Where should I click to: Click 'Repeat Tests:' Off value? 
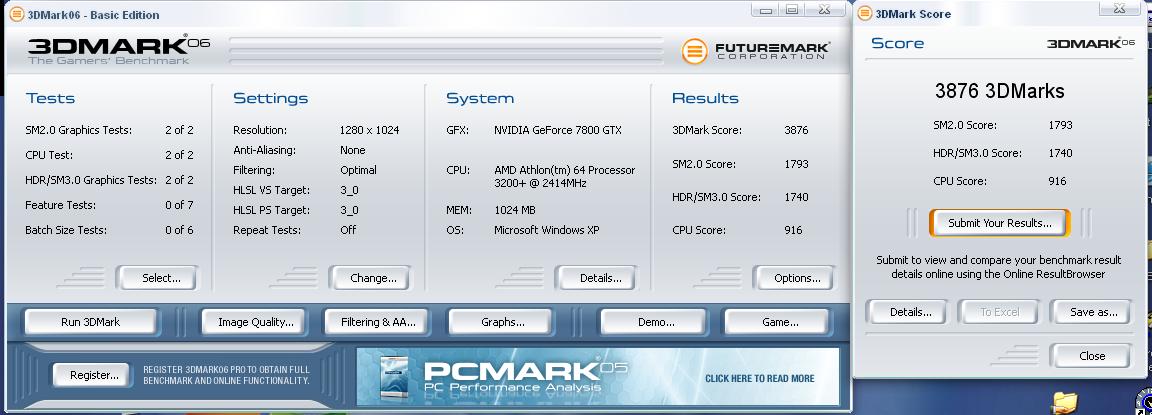click(348, 230)
